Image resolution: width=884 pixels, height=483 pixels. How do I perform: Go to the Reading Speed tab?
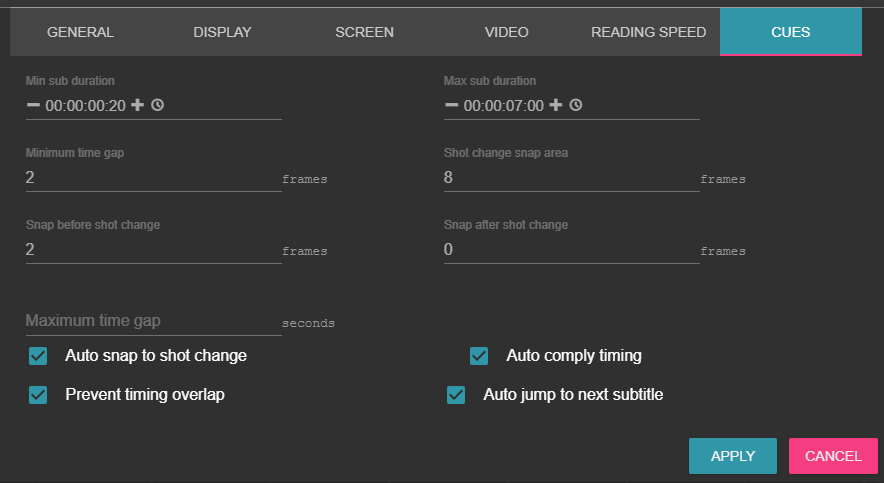(648, 32)
